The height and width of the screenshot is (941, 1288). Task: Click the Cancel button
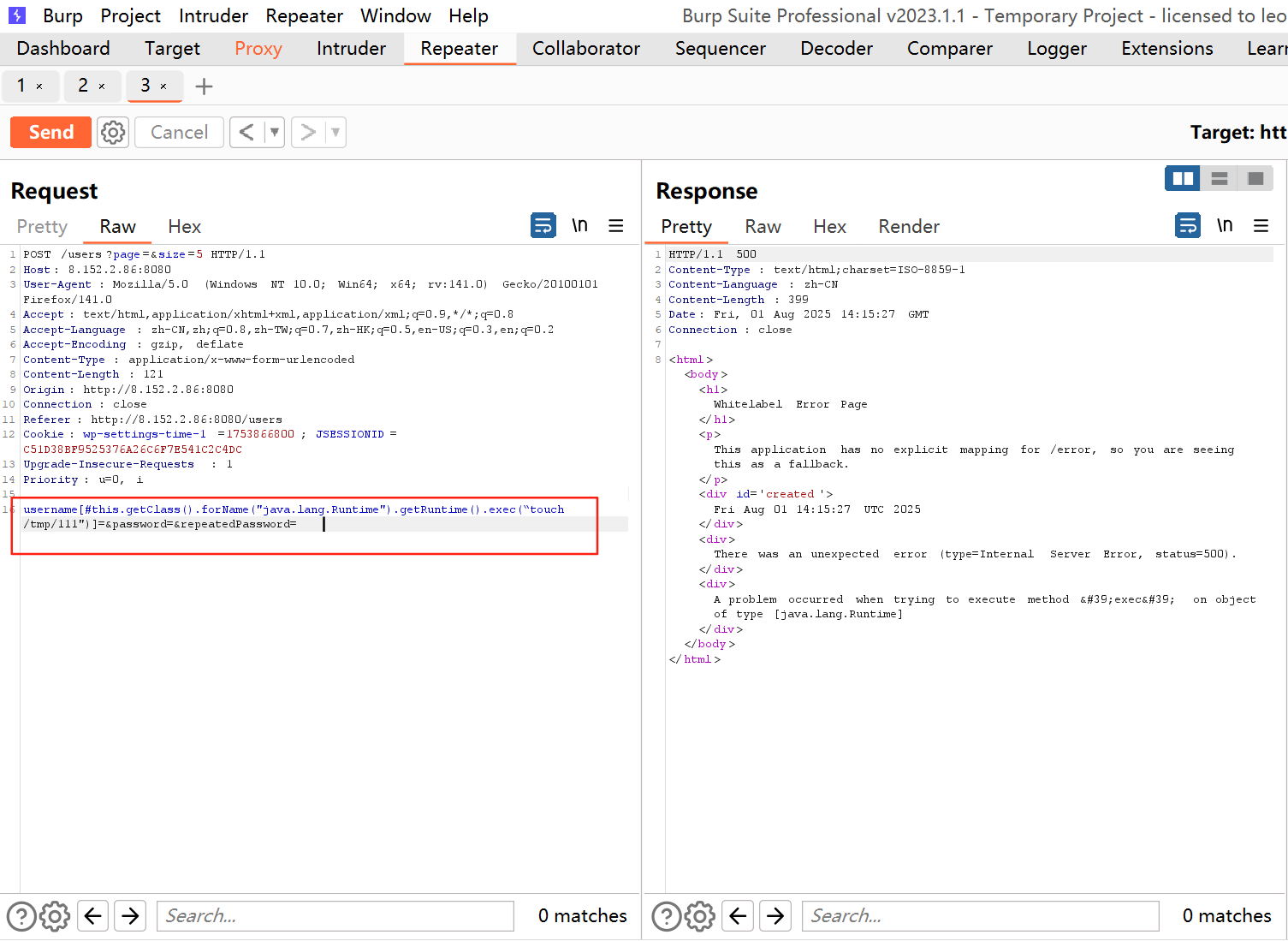(x=179, y=132)
